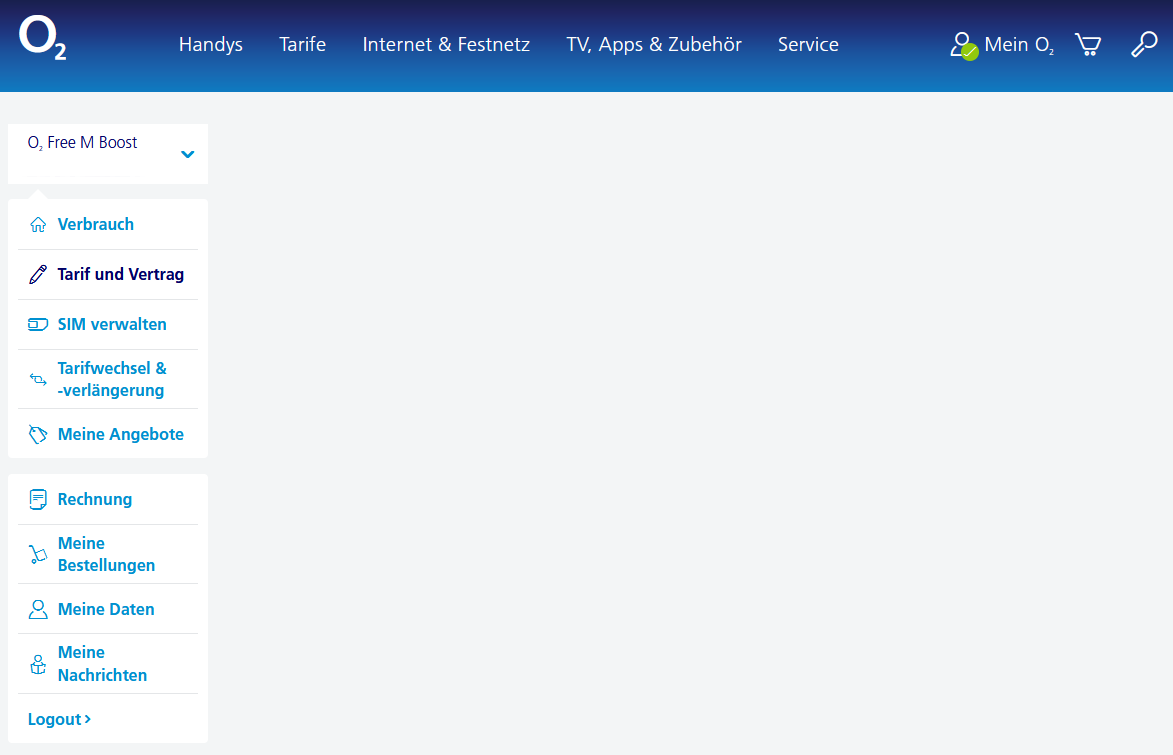The width and height of the screenshot is (1173, 755).
Task: Open Tarifwechsel & -verlängerung
Action: (112, 379)
